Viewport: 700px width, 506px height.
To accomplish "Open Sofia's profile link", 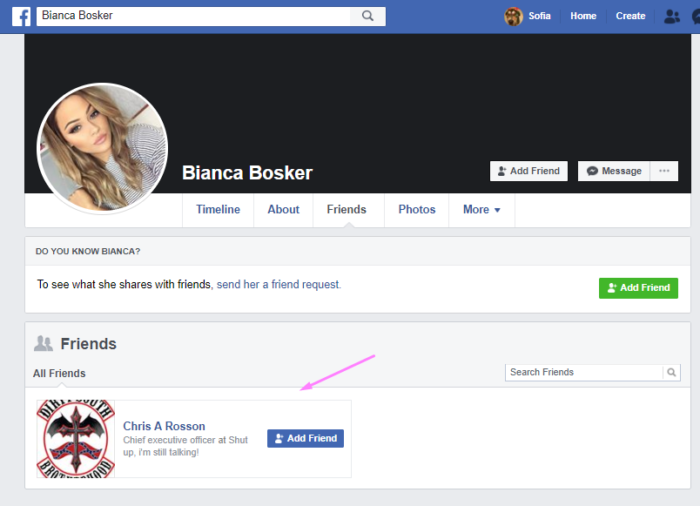I will tap(539, 16).
